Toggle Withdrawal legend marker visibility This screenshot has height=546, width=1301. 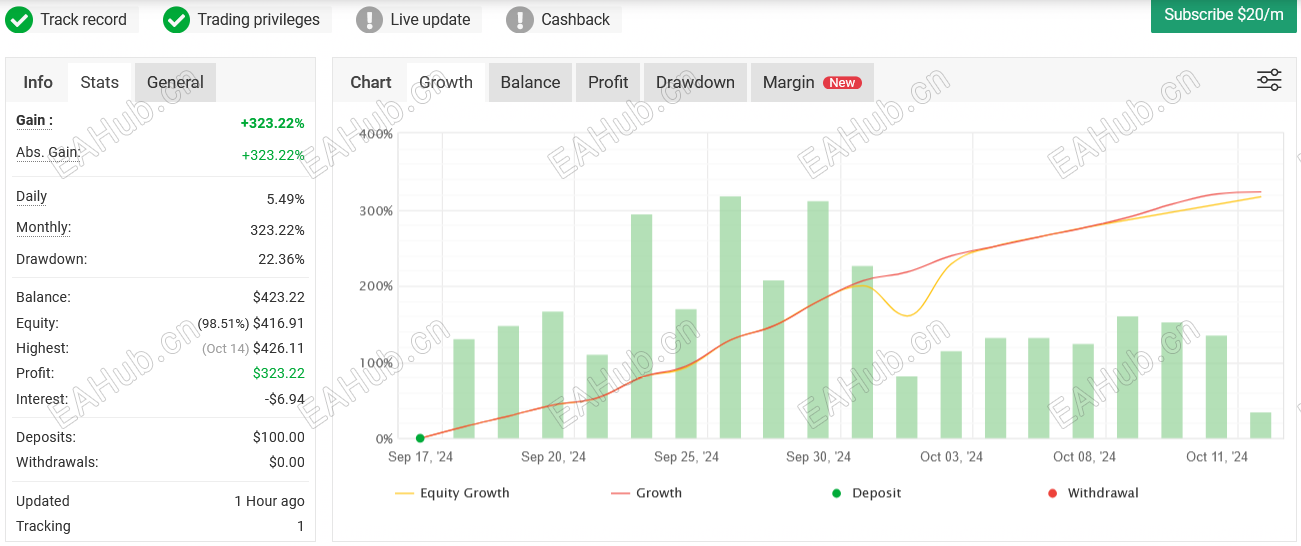point(1093,493)
